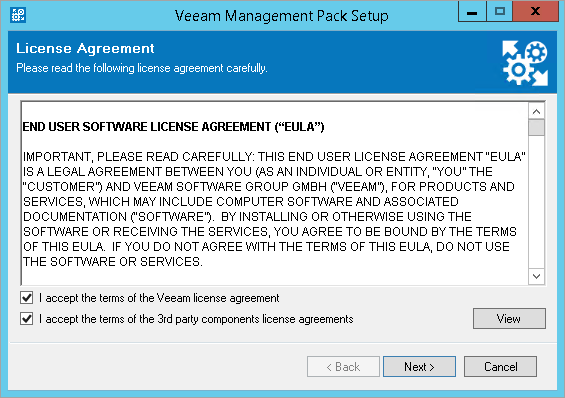Click the empty scrollbar track below the thumb
The width and height of the screenshot is (565, 398).
point(536,202)
